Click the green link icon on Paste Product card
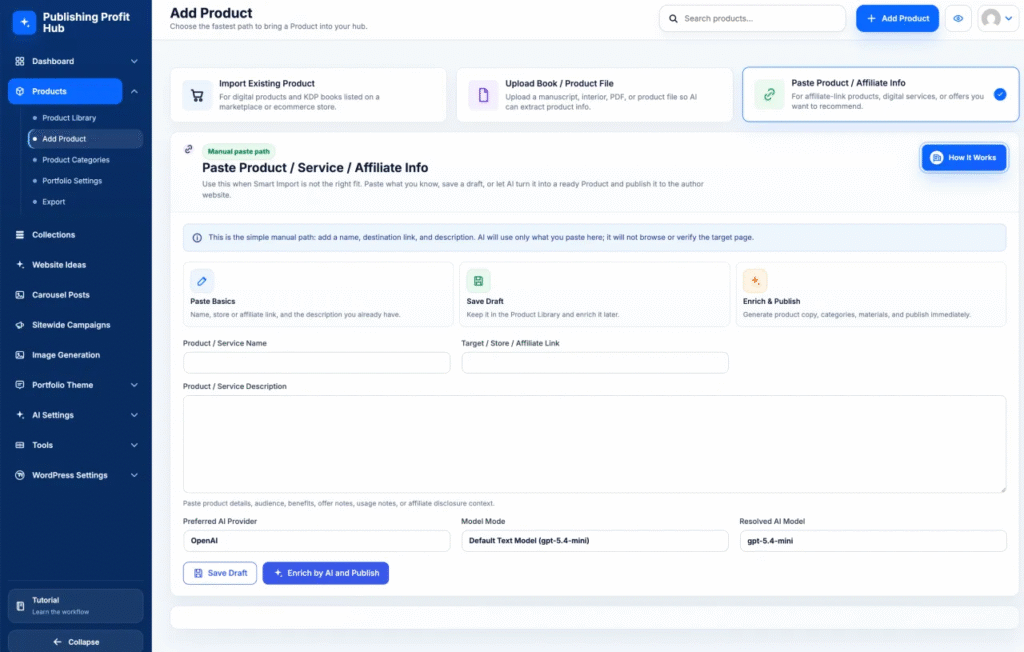This screenshot has height=652, width=1024. coord(769,94)
